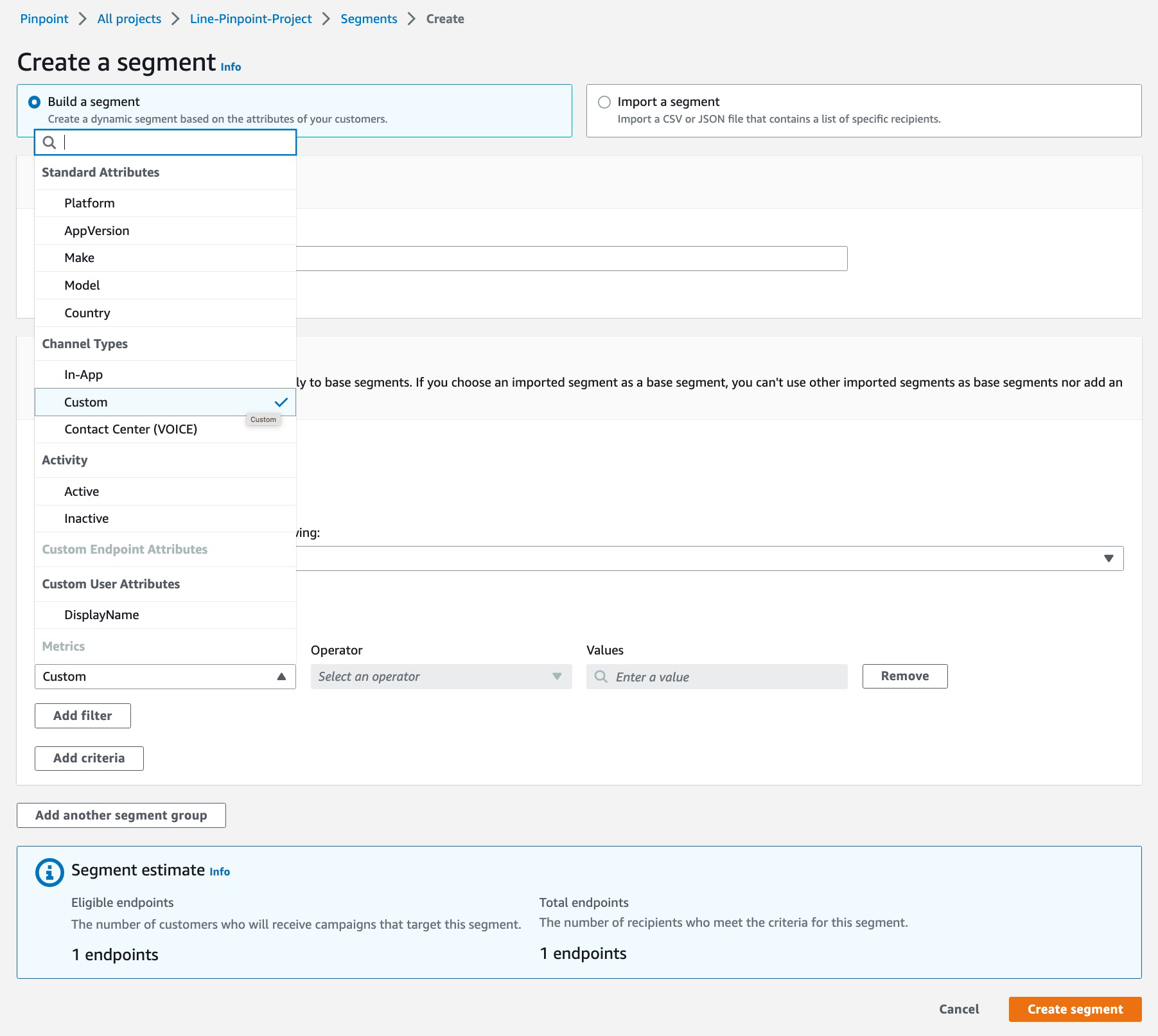The height and width of the screenshot is (1036, 1158).
Task: Open the Segments breadcrumb link
Action: pyautogui.click(x=369, y=19)
